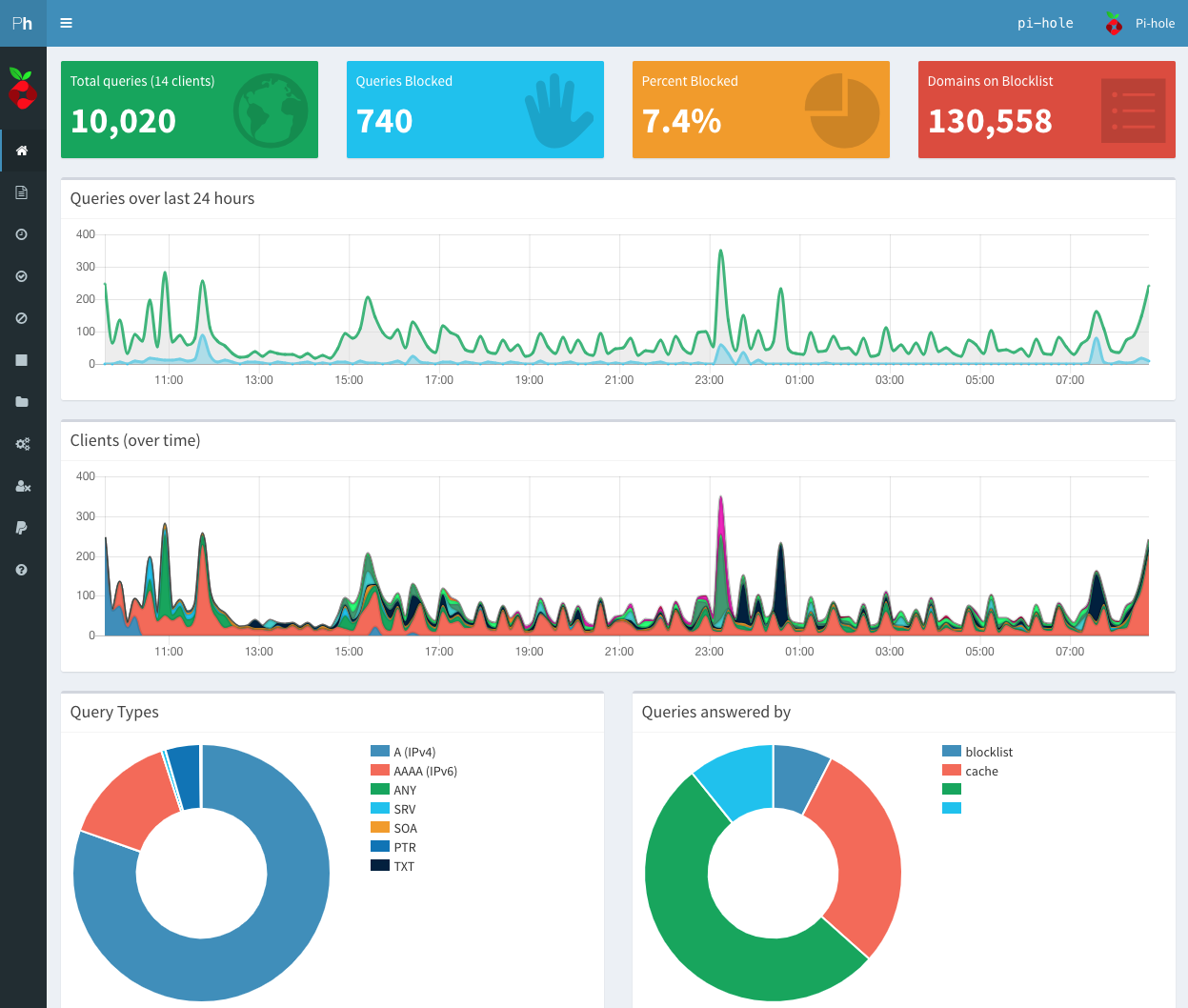Click the Whitelist check-circle sidebar icon

point(22,276)
